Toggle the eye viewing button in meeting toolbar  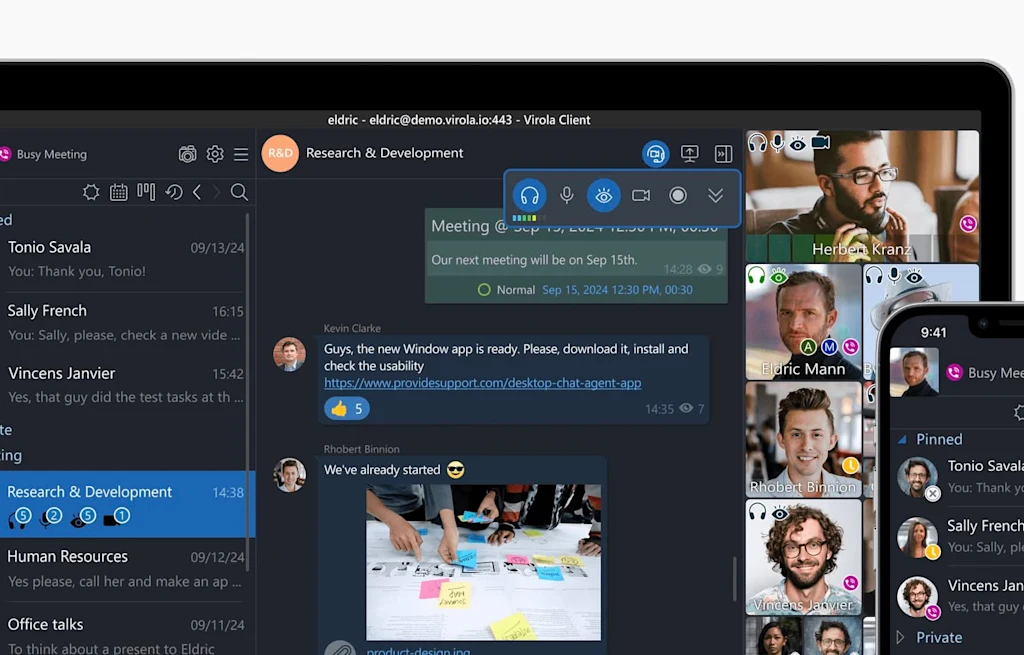click(603, 195)
